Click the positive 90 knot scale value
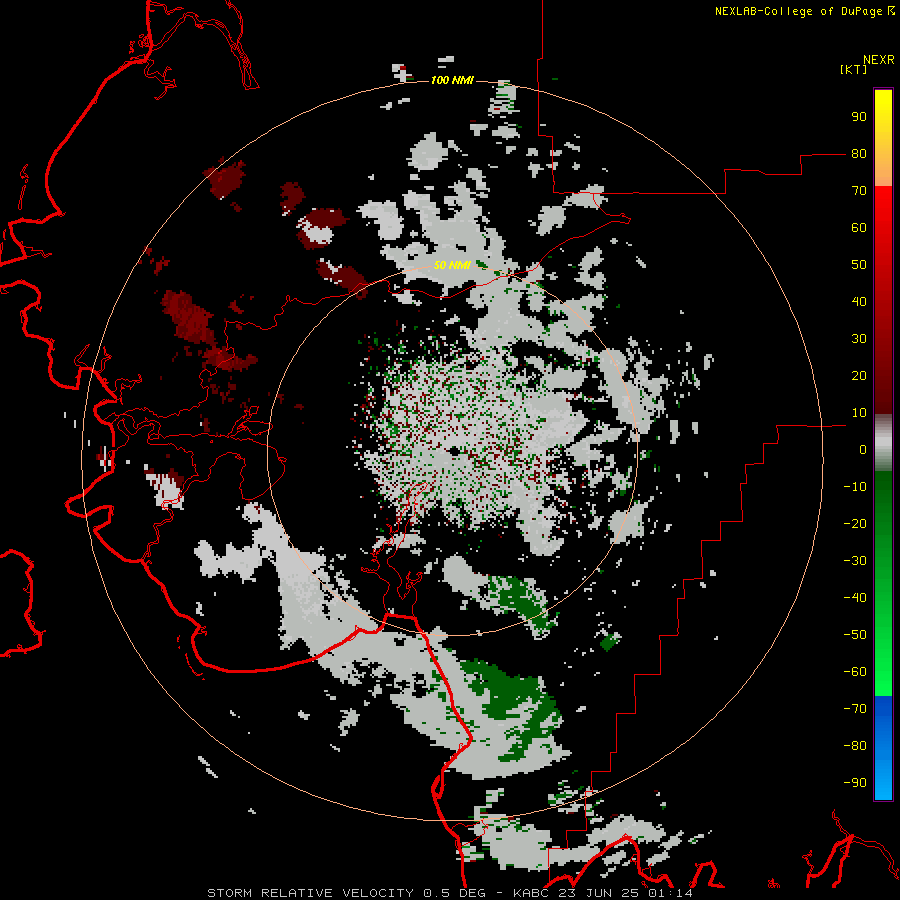 (x=859, y=117)
